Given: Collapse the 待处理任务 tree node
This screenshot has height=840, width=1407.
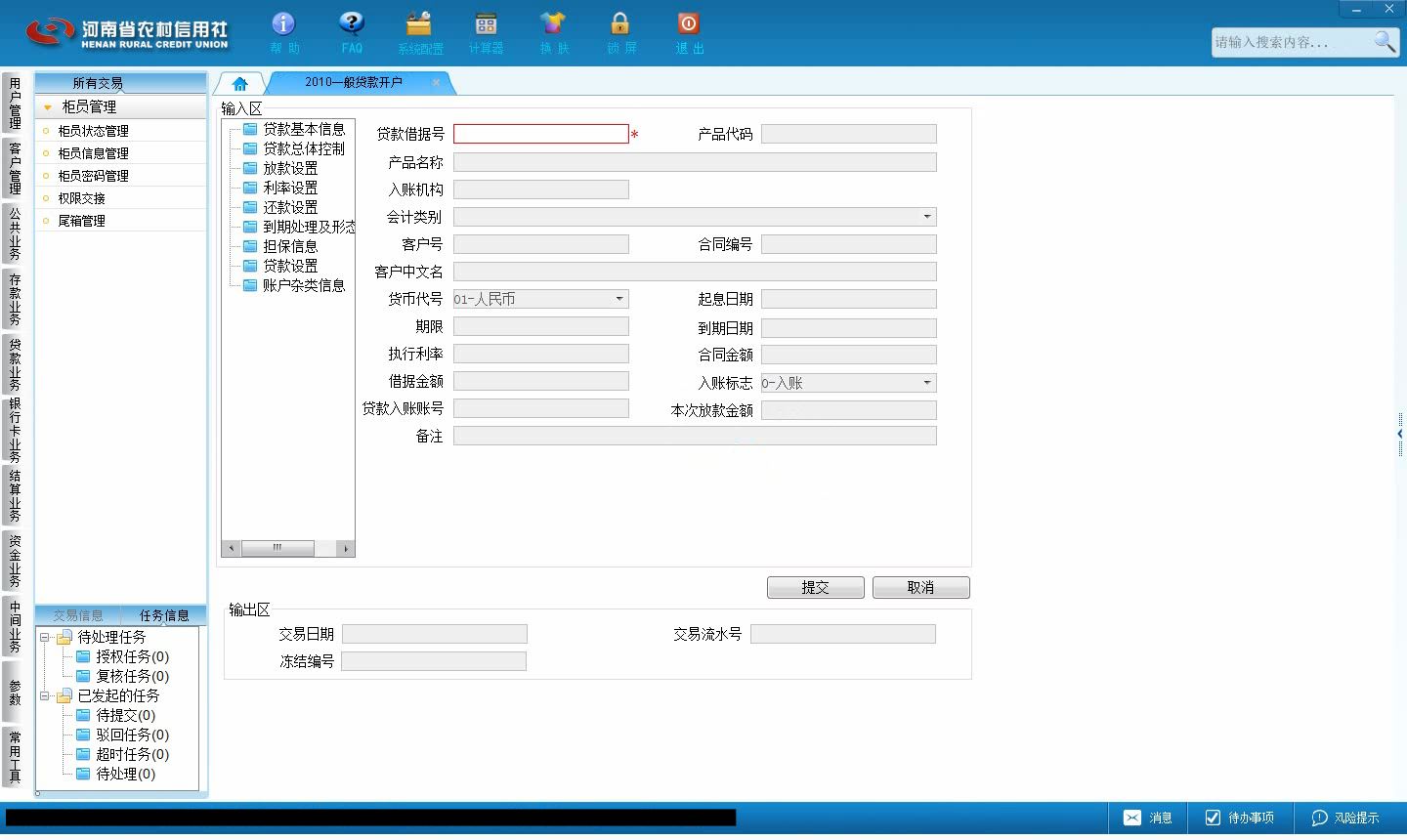Looking at the screenshot, I should 44,637.
